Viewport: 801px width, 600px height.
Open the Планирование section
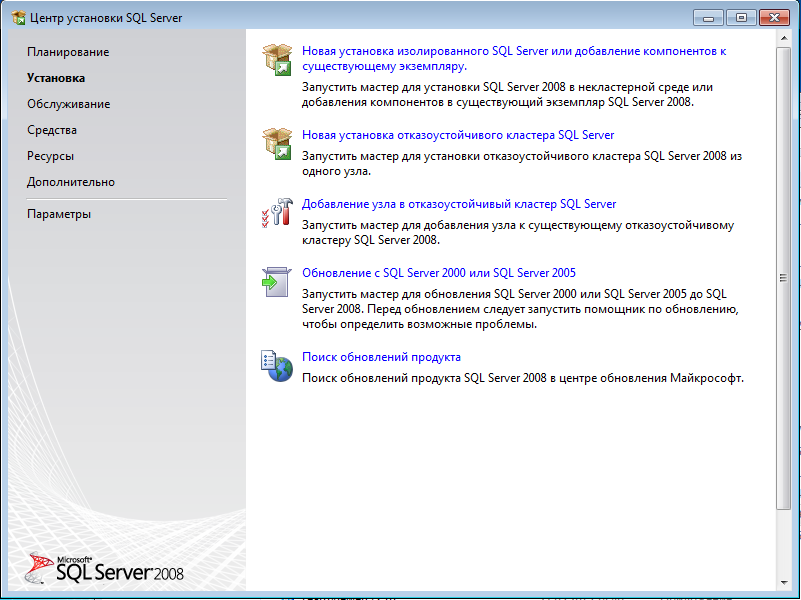[68, 52]
